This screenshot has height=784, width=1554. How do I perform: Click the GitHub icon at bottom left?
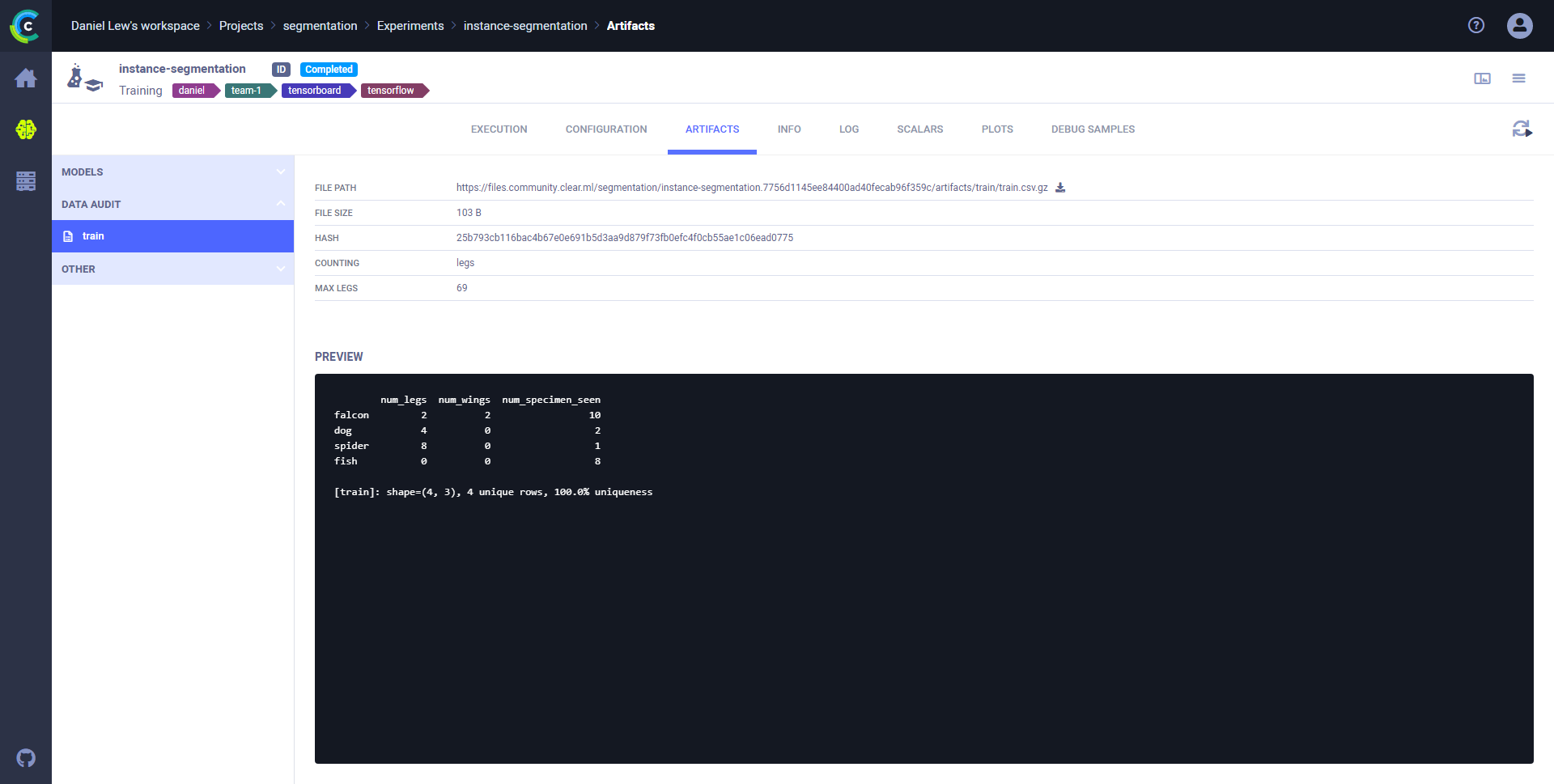26,758
